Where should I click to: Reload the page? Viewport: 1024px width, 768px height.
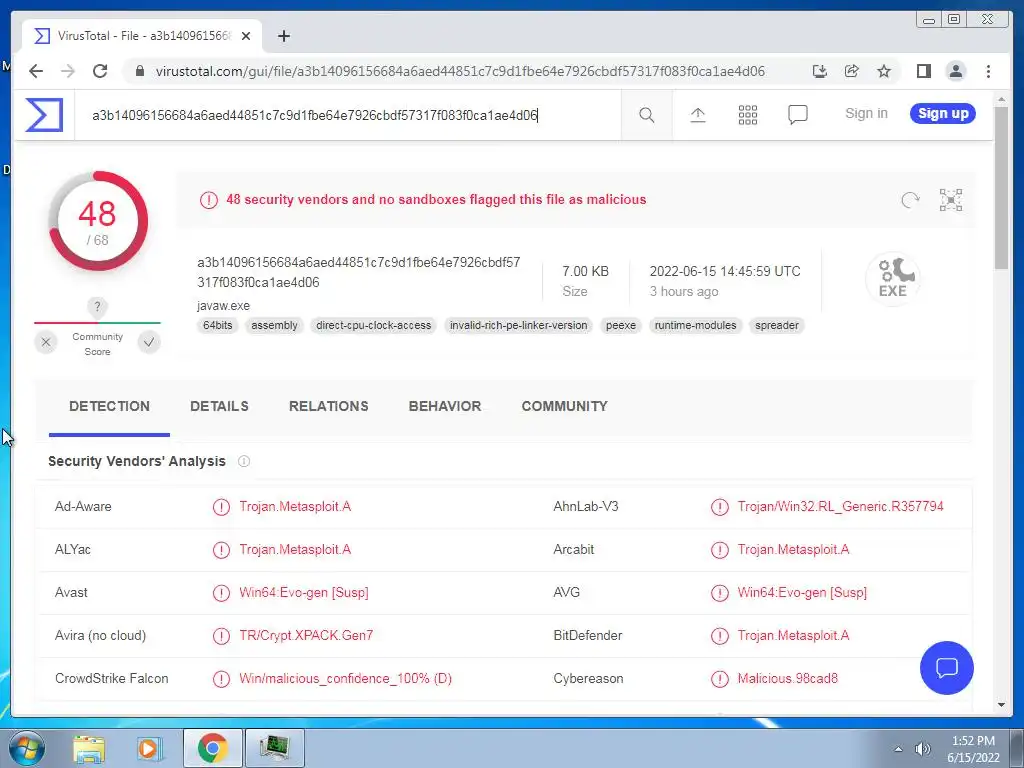tap(100, 71)
